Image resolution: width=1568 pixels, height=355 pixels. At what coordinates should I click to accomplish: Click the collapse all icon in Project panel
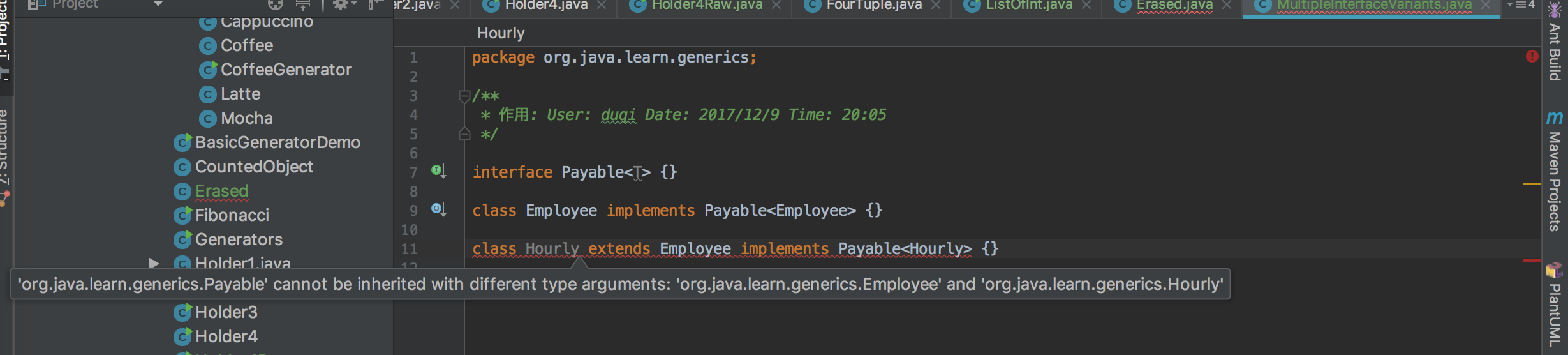pos(303,5)
